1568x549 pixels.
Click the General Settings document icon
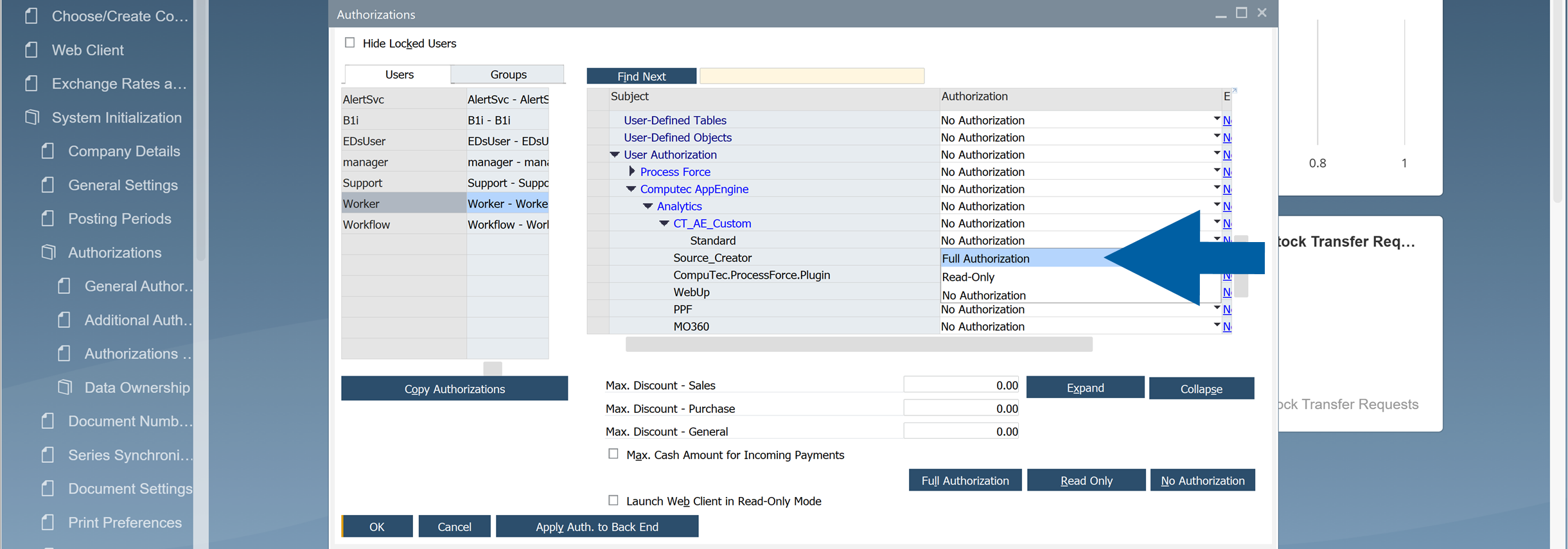click(x=48, y=185)
